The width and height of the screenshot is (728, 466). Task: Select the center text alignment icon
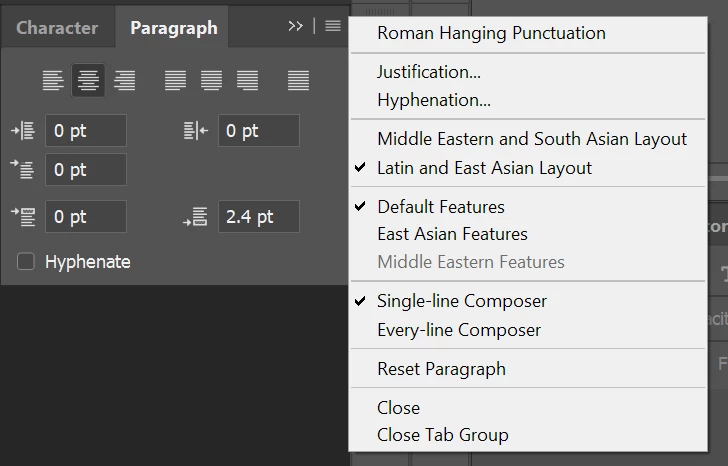pos(88,80)
